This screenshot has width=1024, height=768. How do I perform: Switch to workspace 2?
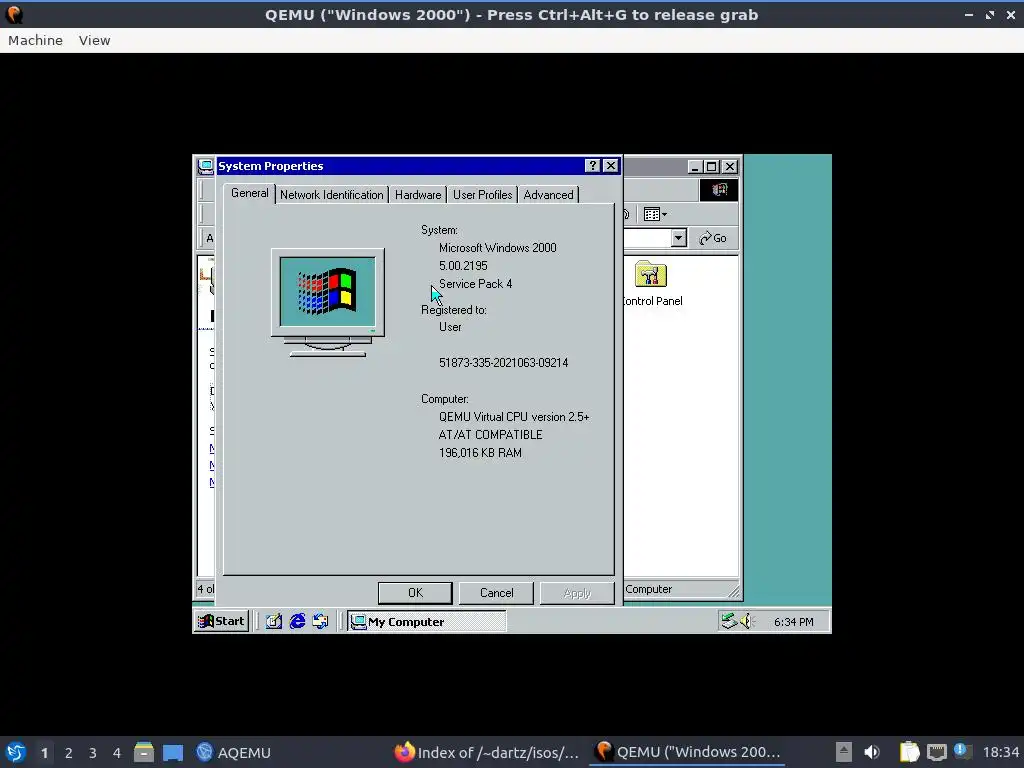coord(69,753)
